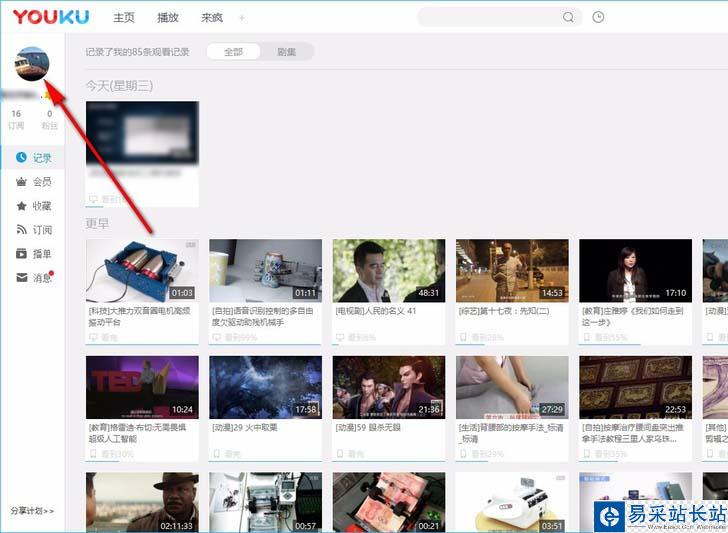728x533 pixels.
Task: Open title 语音识别控制的多自由度欠驱动助残机械手
Action: 262,316
